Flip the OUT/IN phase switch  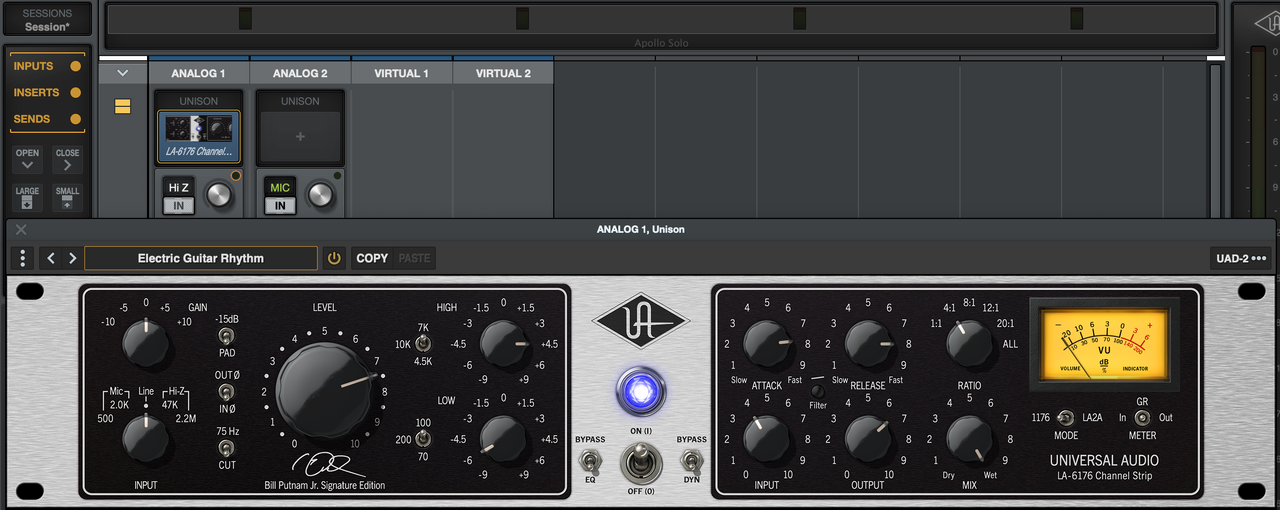click(226, 392)
